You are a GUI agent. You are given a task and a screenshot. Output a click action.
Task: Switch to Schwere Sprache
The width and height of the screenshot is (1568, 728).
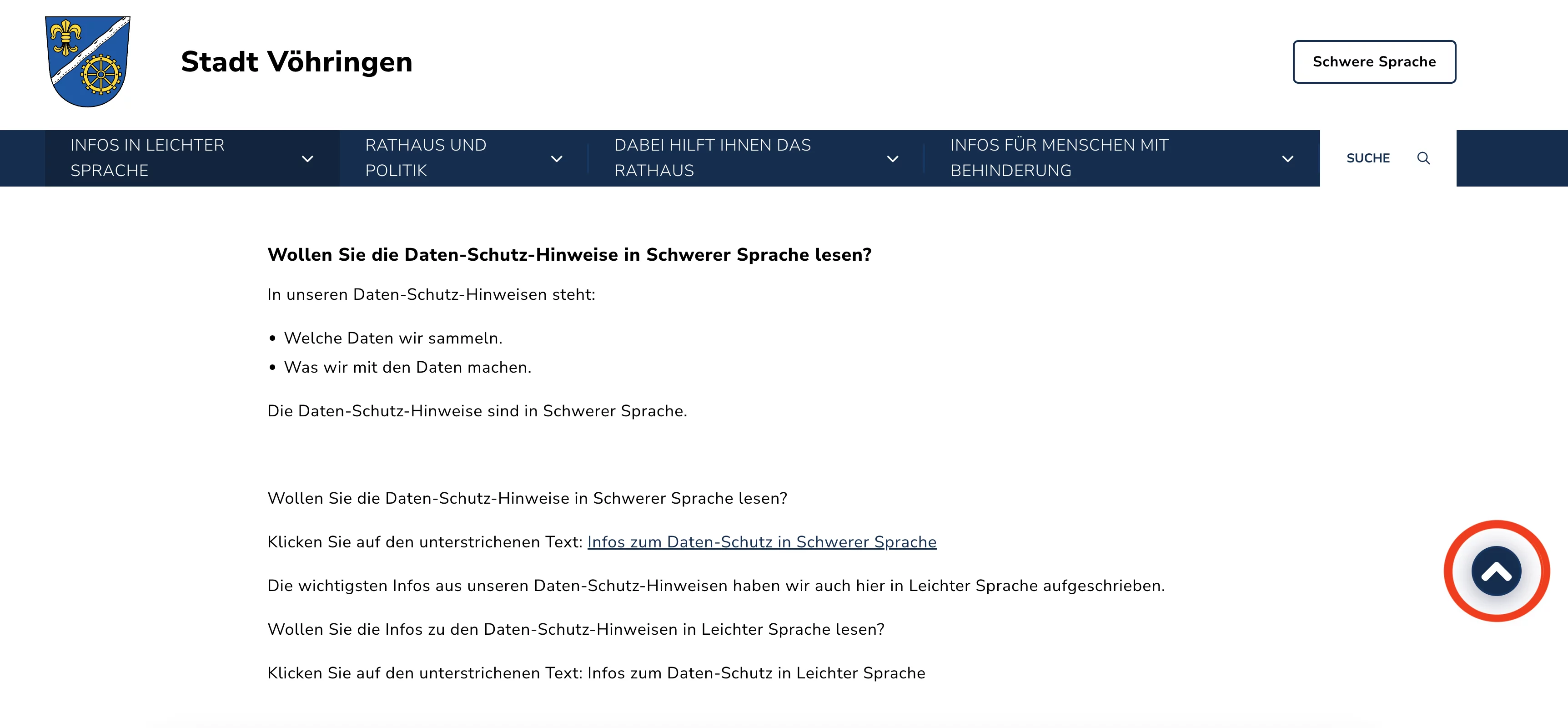click(1374, 61)
